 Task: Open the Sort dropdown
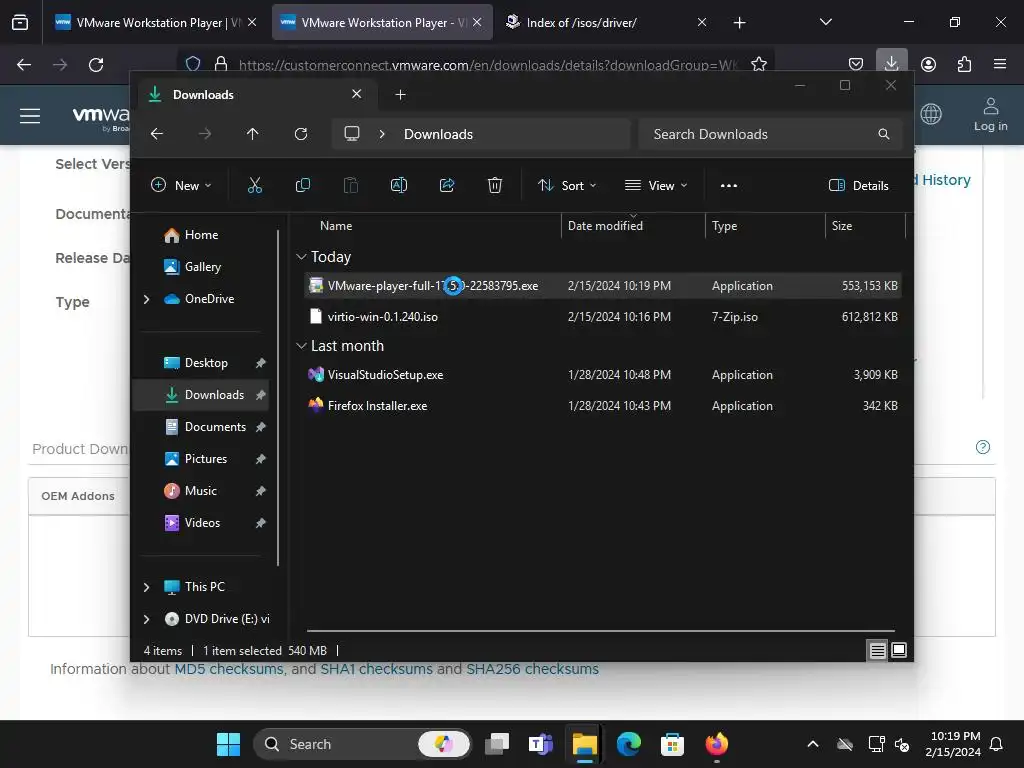[x=567, y=185]
